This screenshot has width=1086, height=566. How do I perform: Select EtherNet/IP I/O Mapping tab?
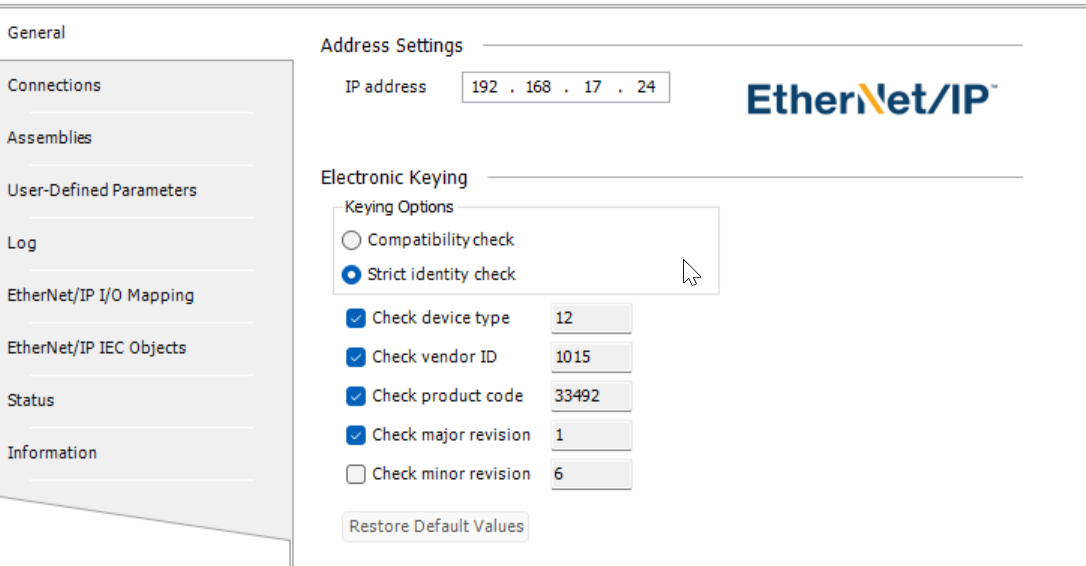100,295
